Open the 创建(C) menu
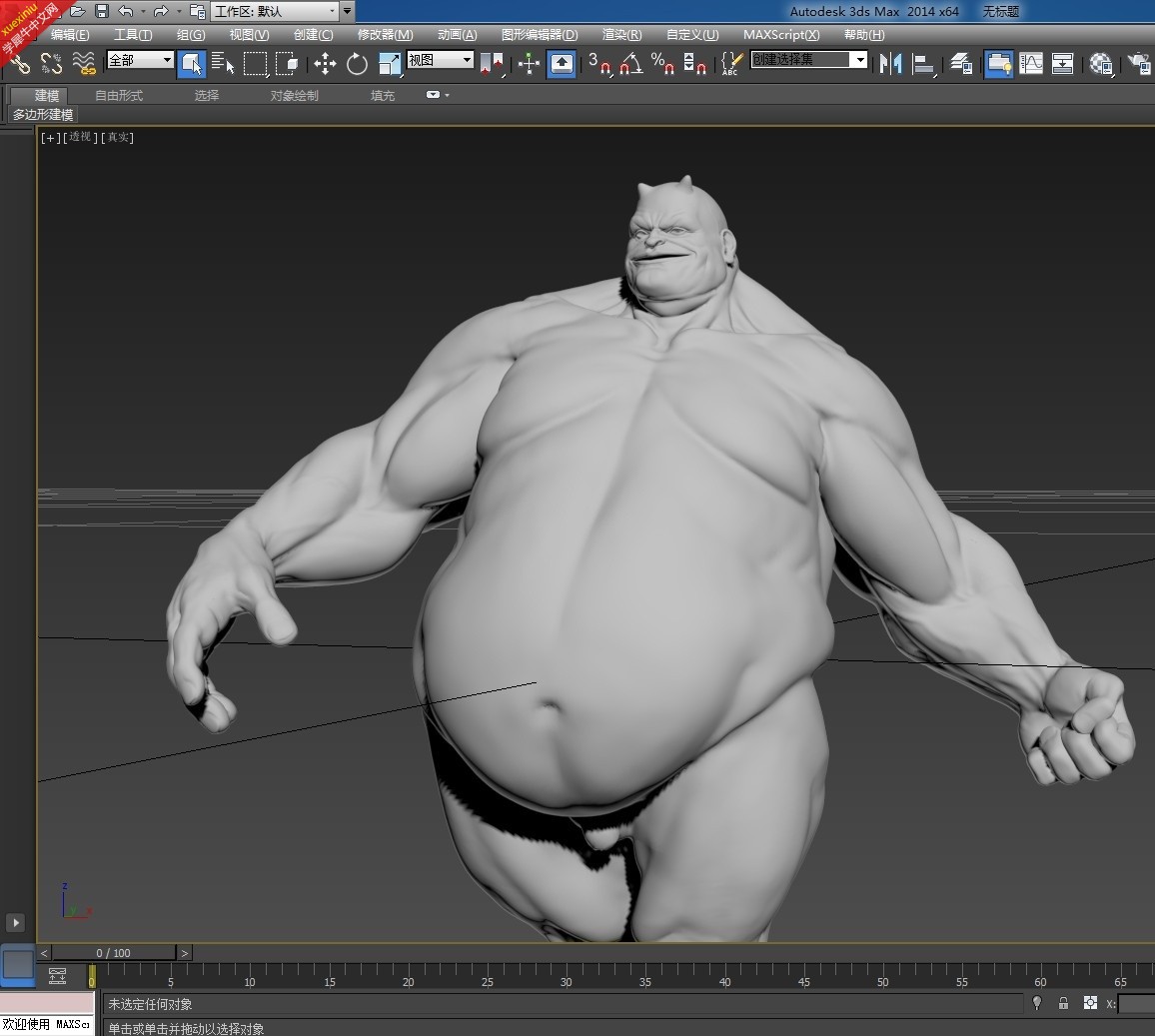Image resolution: width=1155 pixels, height=1036 pixels. click(x=313, y=35)
